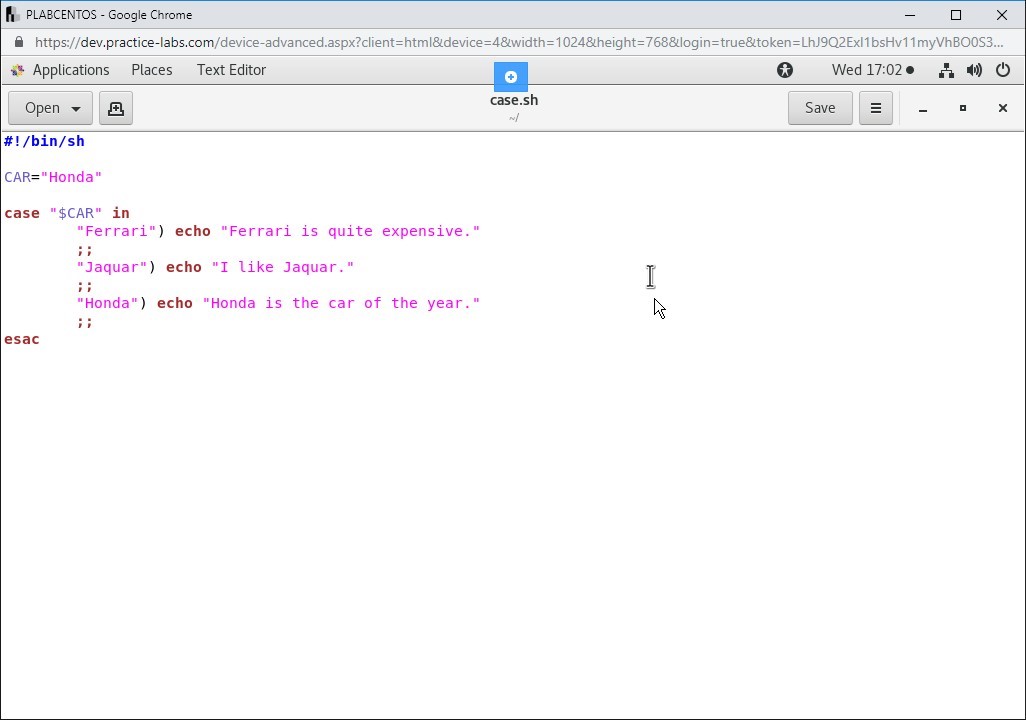Save the case.sh file
Screen dimensions: 1026x720
pos(819,108)
